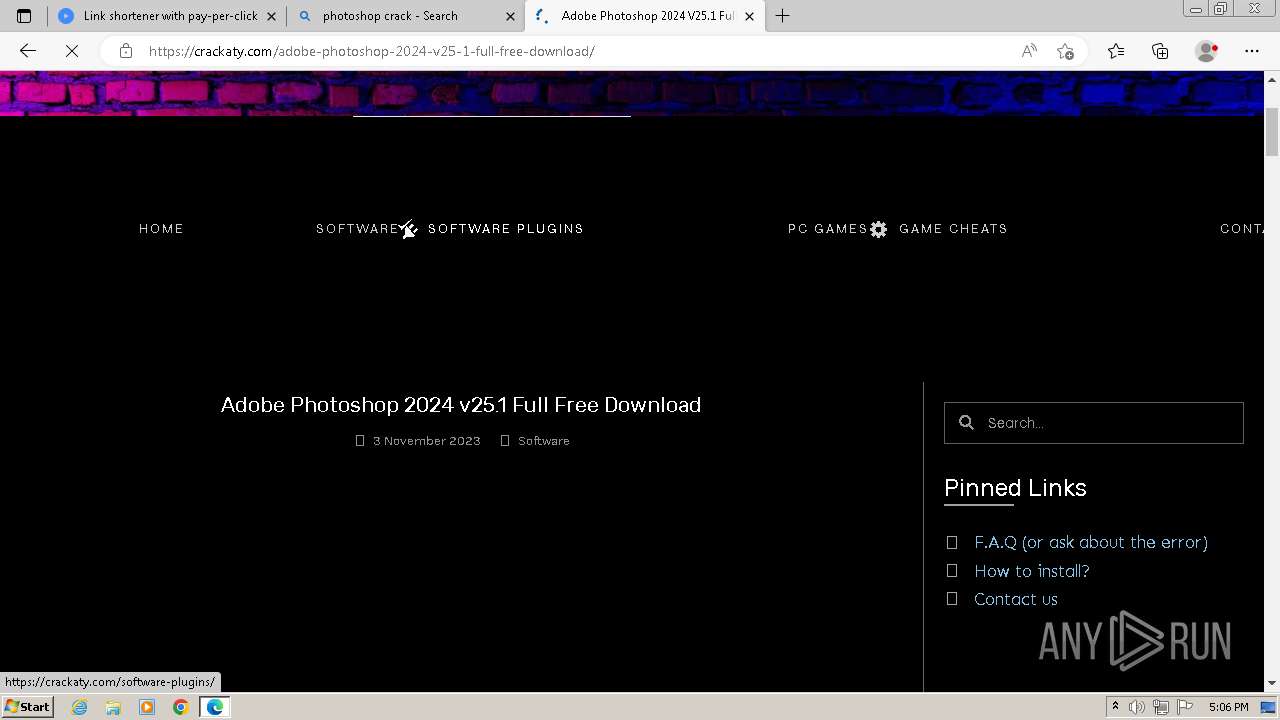Select the Adobe Photoshop 2024 V25.1 tab

pos(644,16)
